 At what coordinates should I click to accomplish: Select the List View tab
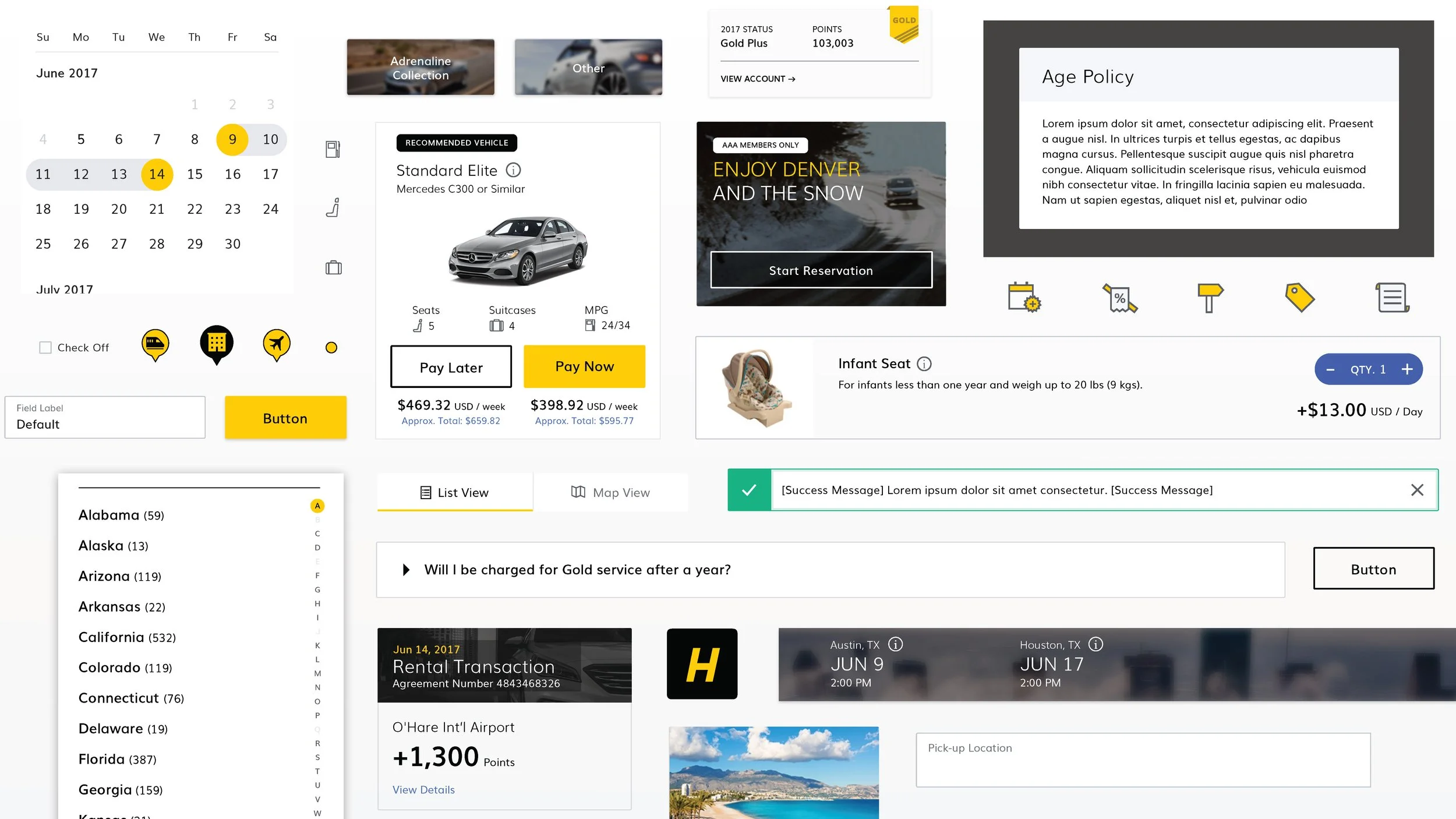pos(455,492)
